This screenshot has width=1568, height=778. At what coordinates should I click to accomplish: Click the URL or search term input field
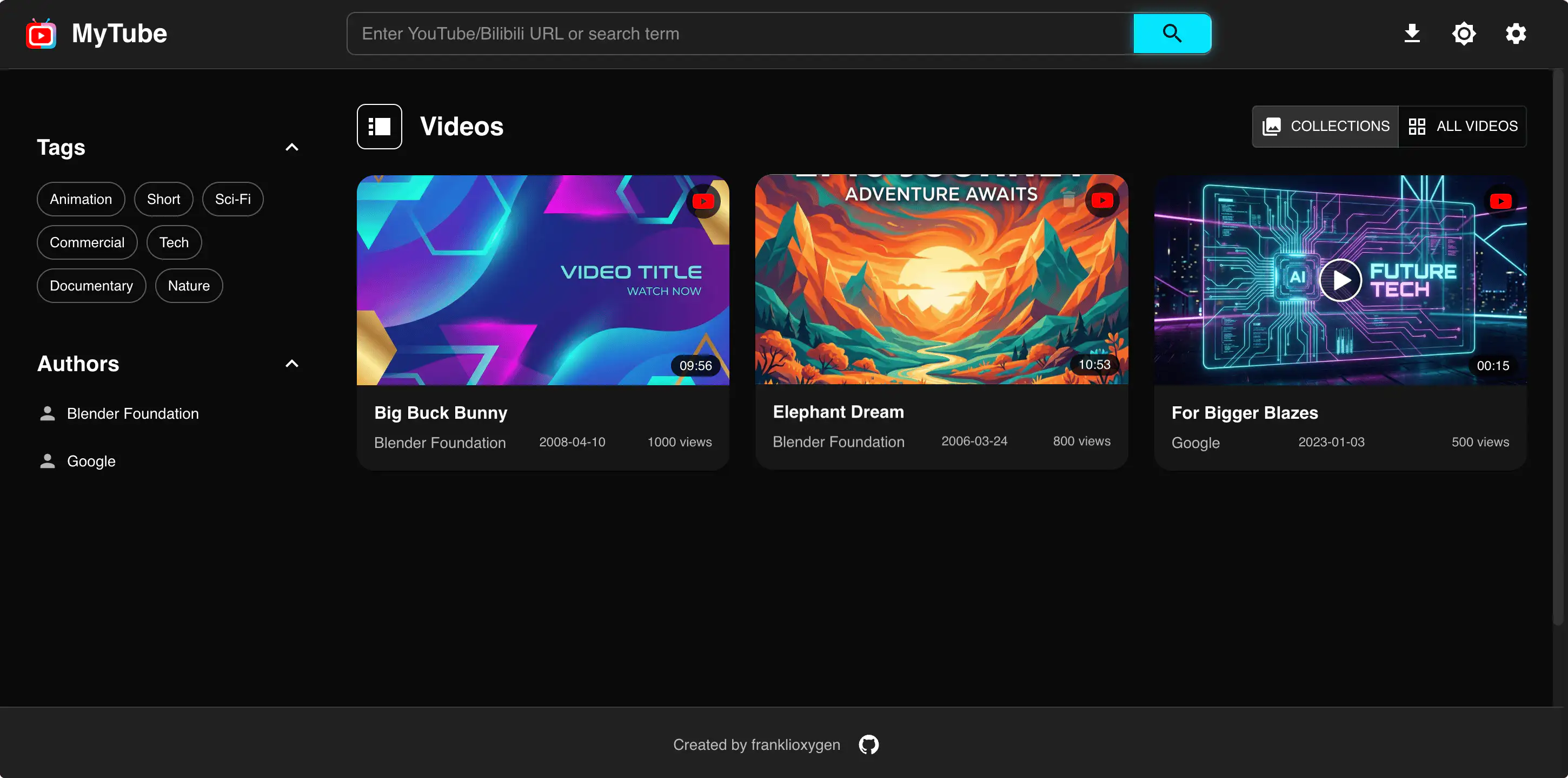(x=740, y=34)
